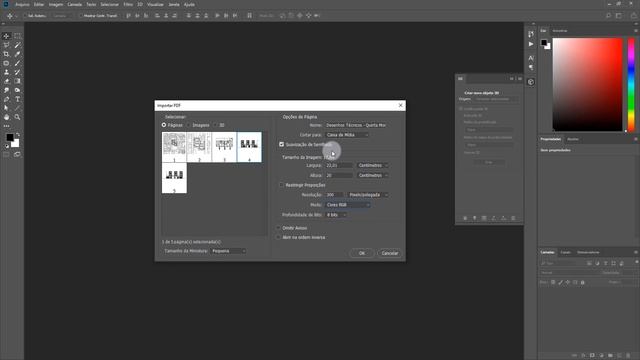
Task: Toggle the Suavização de Serrilhado checkbox
Action: 281,144
